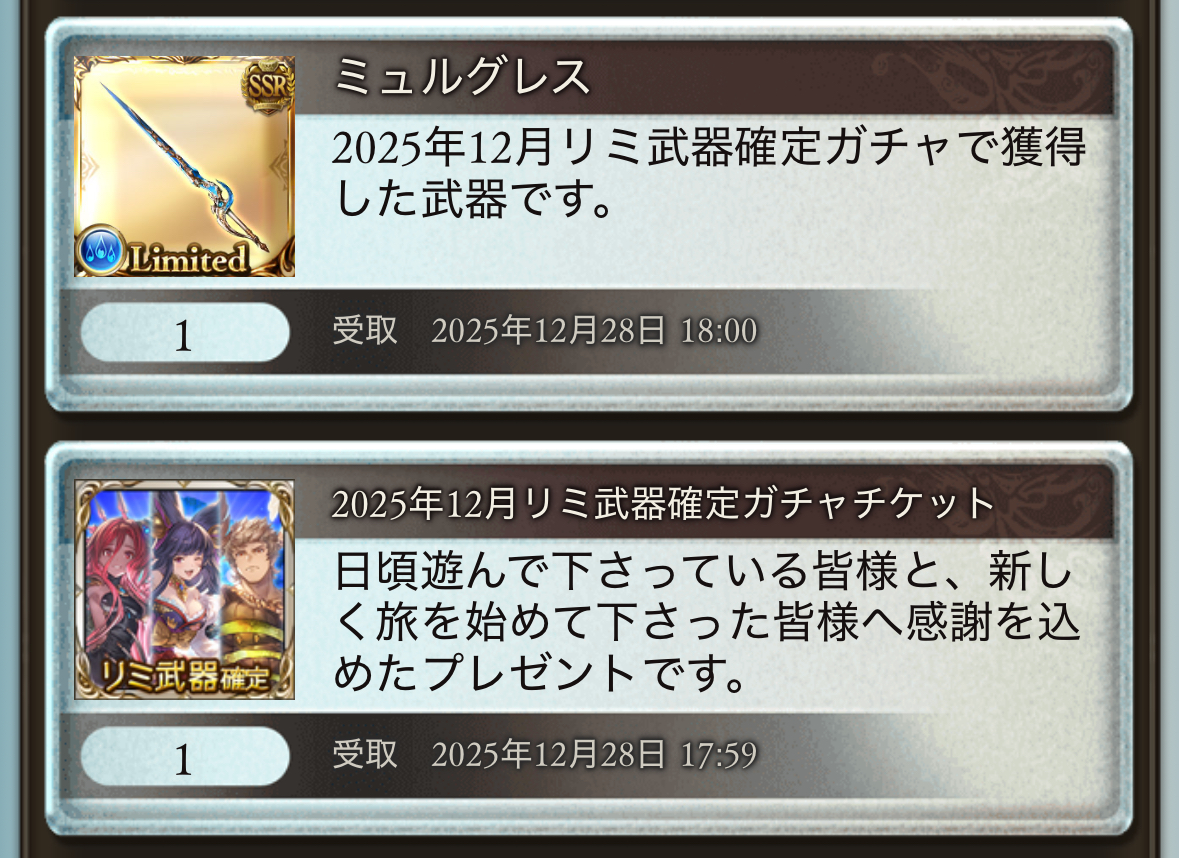Click the 受取 label in ticket row
The image size is (1179, 858).
tap(365, 754)
